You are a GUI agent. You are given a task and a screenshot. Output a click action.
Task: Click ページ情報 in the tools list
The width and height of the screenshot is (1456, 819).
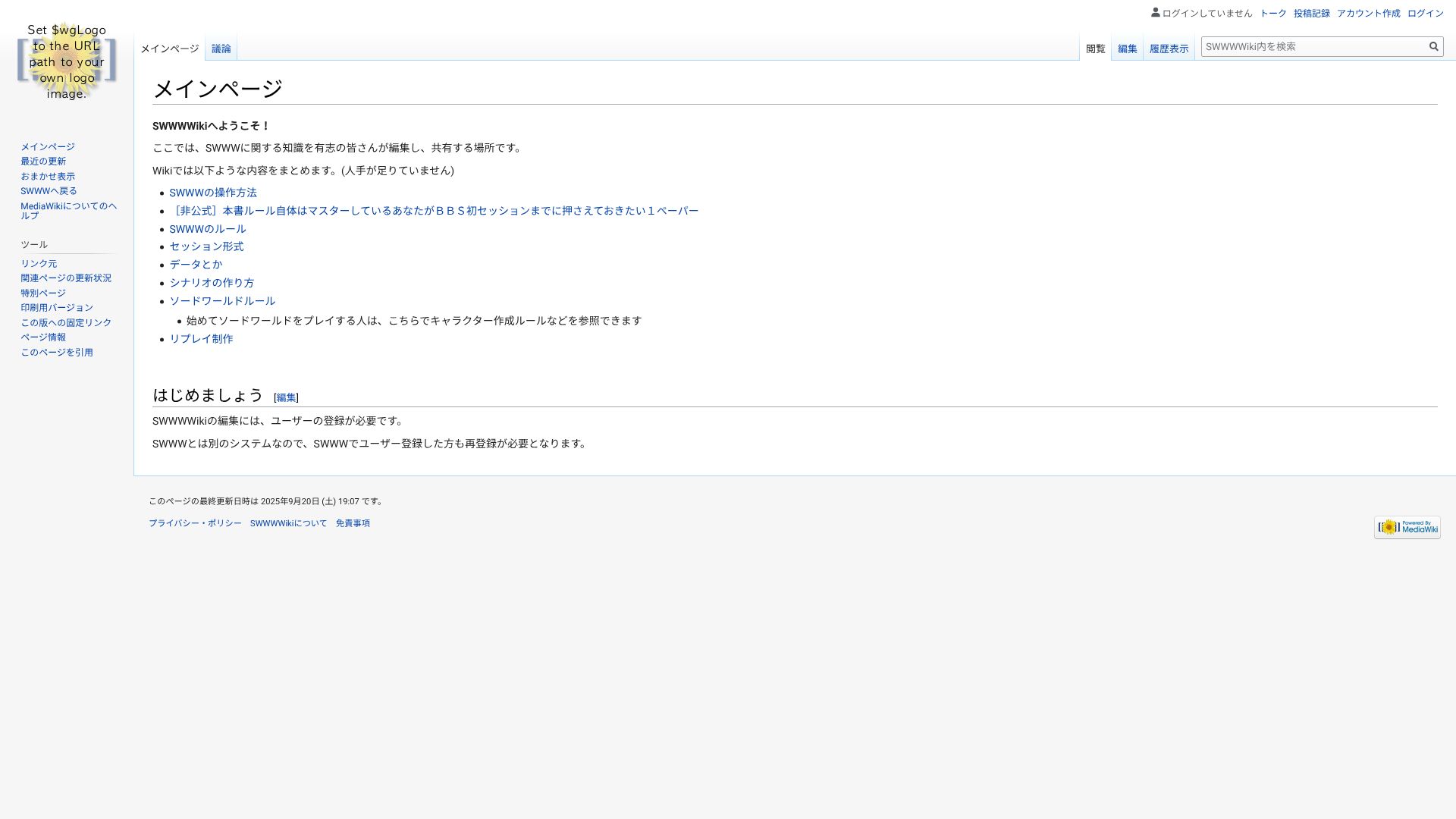(x=43, y=337)
